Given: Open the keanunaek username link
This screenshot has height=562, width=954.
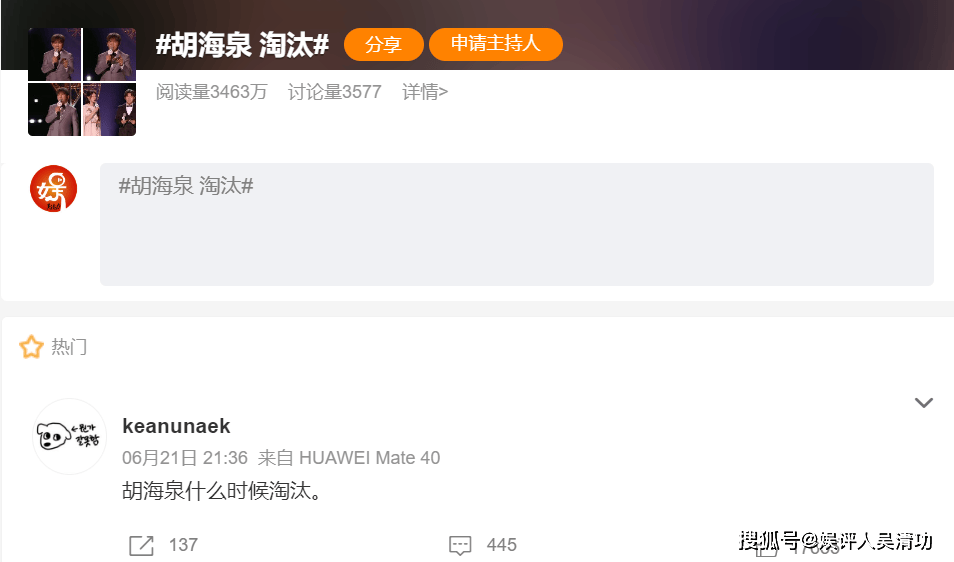Looking at the screenshot, I should [x=176, y=426].
